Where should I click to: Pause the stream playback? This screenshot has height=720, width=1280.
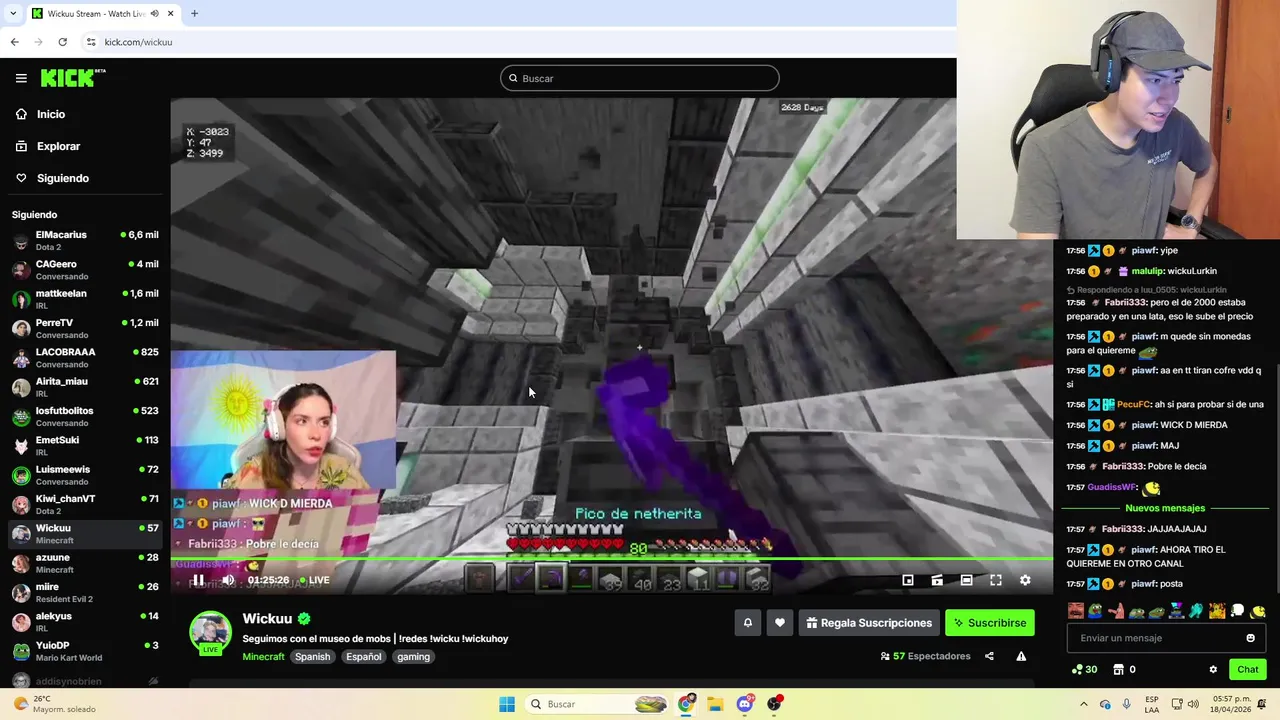point(198,580)
